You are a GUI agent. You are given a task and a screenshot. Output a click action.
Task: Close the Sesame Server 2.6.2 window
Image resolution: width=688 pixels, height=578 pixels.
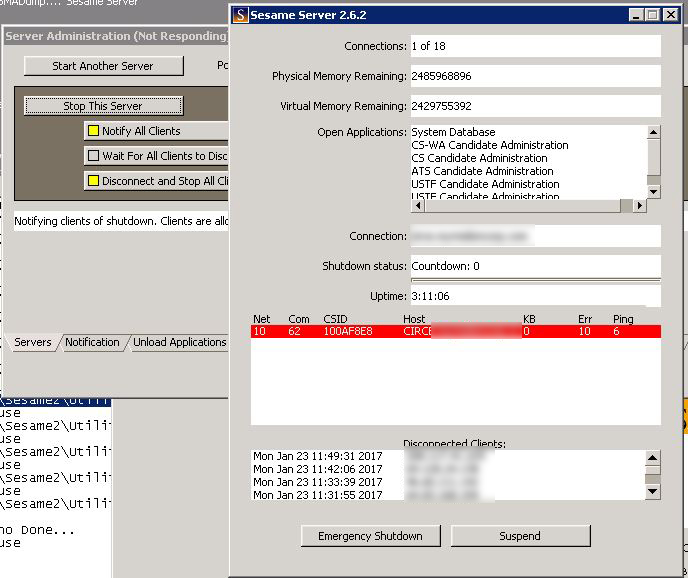point(671,15)
